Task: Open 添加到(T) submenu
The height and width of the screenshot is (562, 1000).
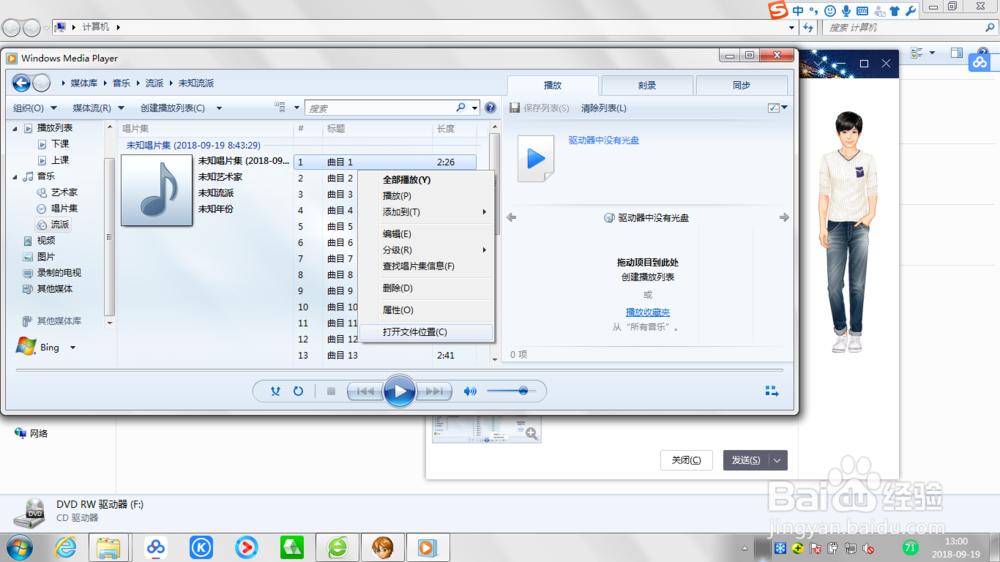Action: (426, 212)
